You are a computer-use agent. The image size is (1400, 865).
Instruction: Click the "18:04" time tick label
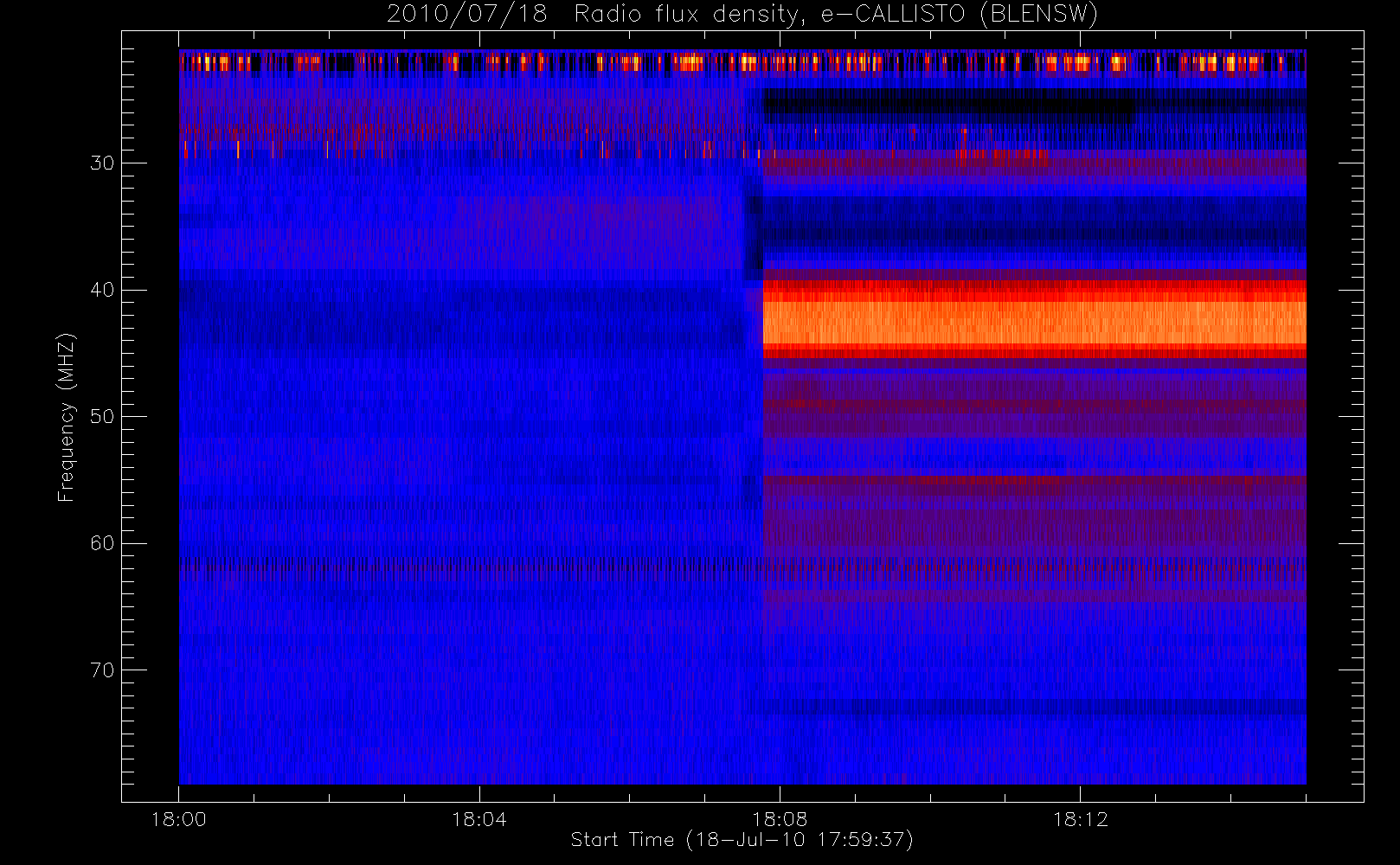479,819
